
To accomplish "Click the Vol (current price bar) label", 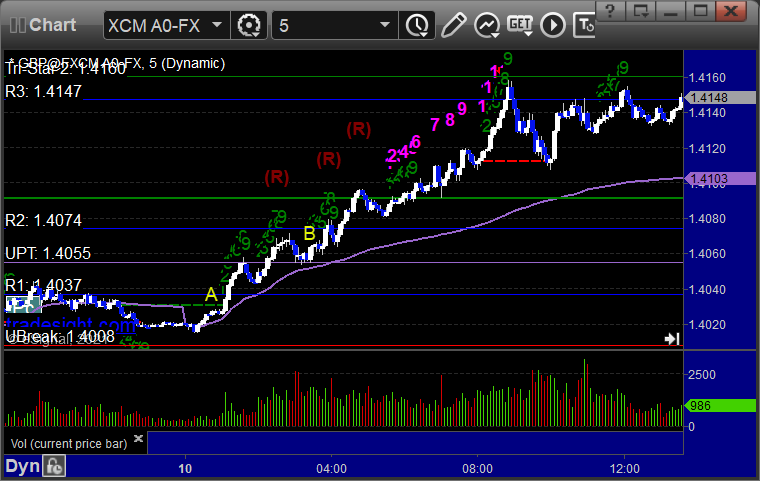I will (x=69, y=444).
